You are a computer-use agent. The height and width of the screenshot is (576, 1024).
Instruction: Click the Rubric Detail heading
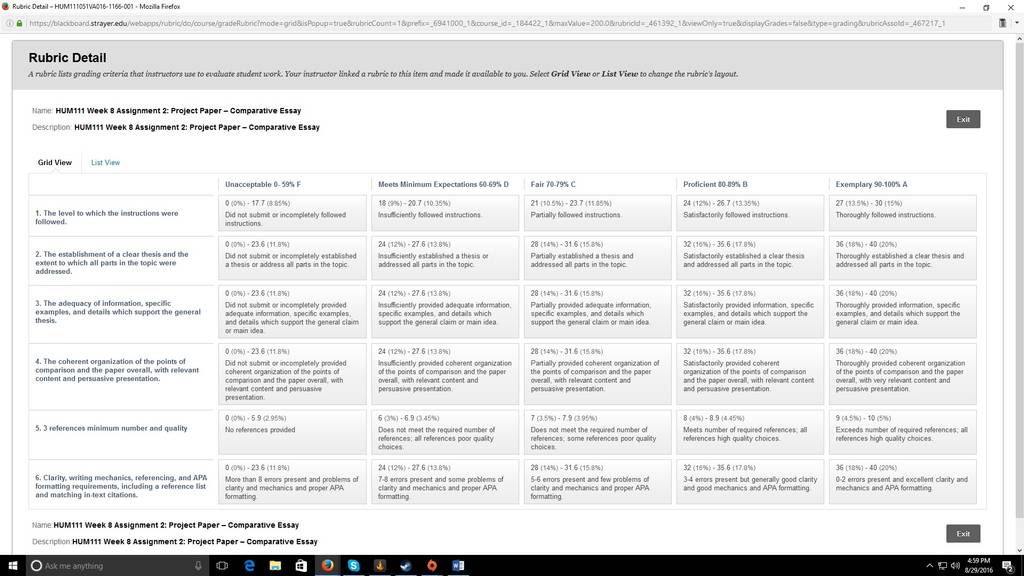click(x=67, y=58)
